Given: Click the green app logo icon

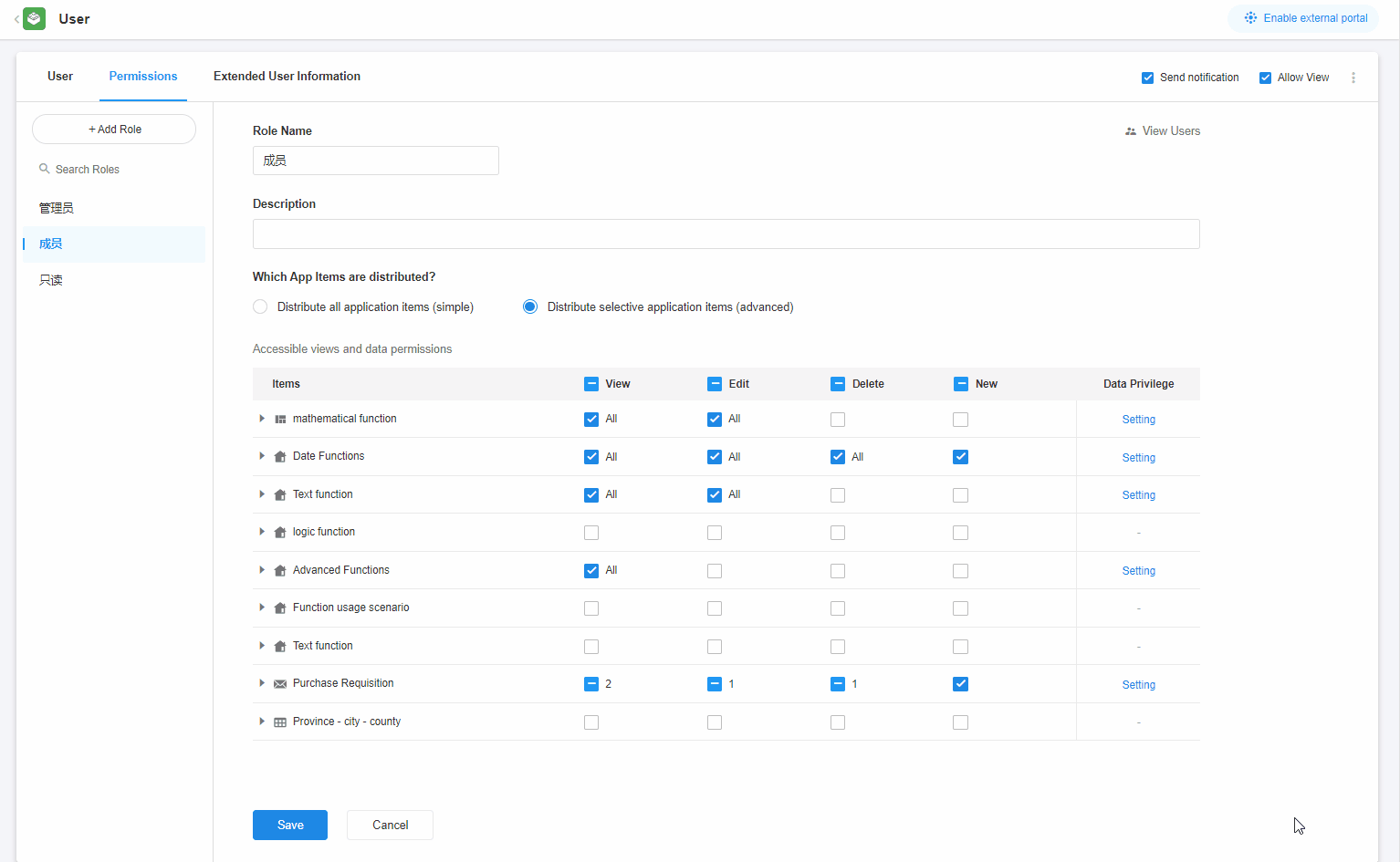Looking at the screenshot, I should [x=34, y=18].
